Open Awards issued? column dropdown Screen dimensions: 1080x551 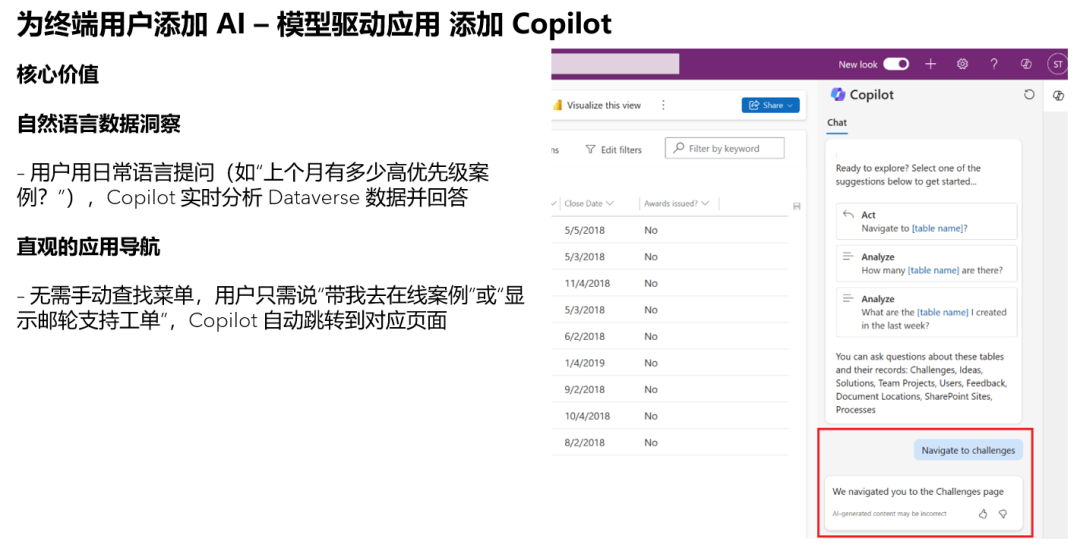pos(705,203)
